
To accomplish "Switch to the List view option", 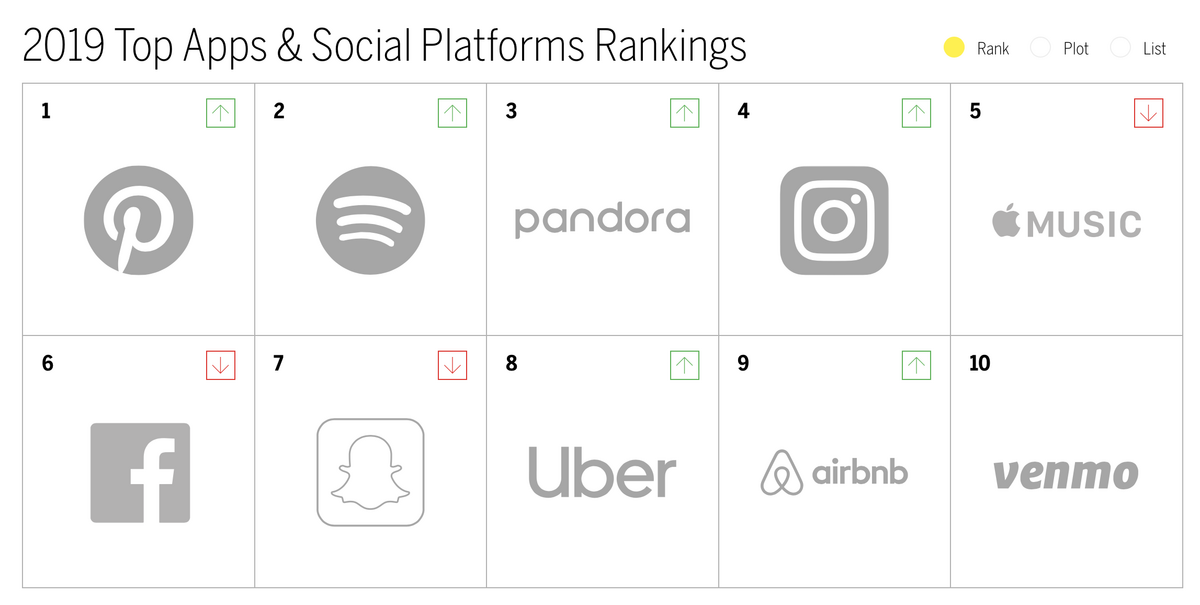I will (x=1120, y=47).
